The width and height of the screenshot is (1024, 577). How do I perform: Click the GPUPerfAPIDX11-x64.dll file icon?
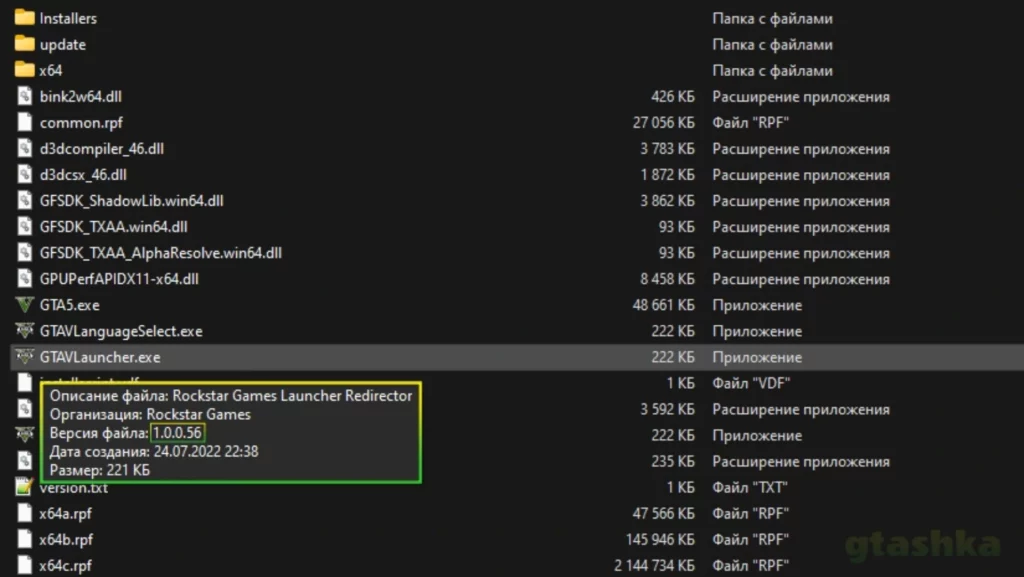point(24,279)
